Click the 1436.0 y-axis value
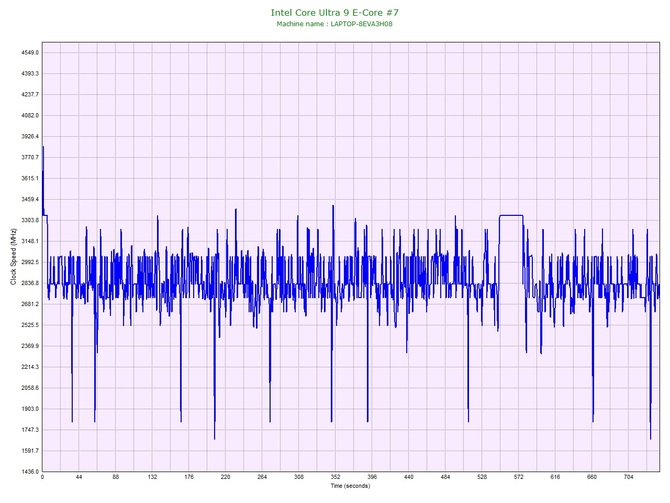This screenshot has height=503, width=670. pos(30,471)
